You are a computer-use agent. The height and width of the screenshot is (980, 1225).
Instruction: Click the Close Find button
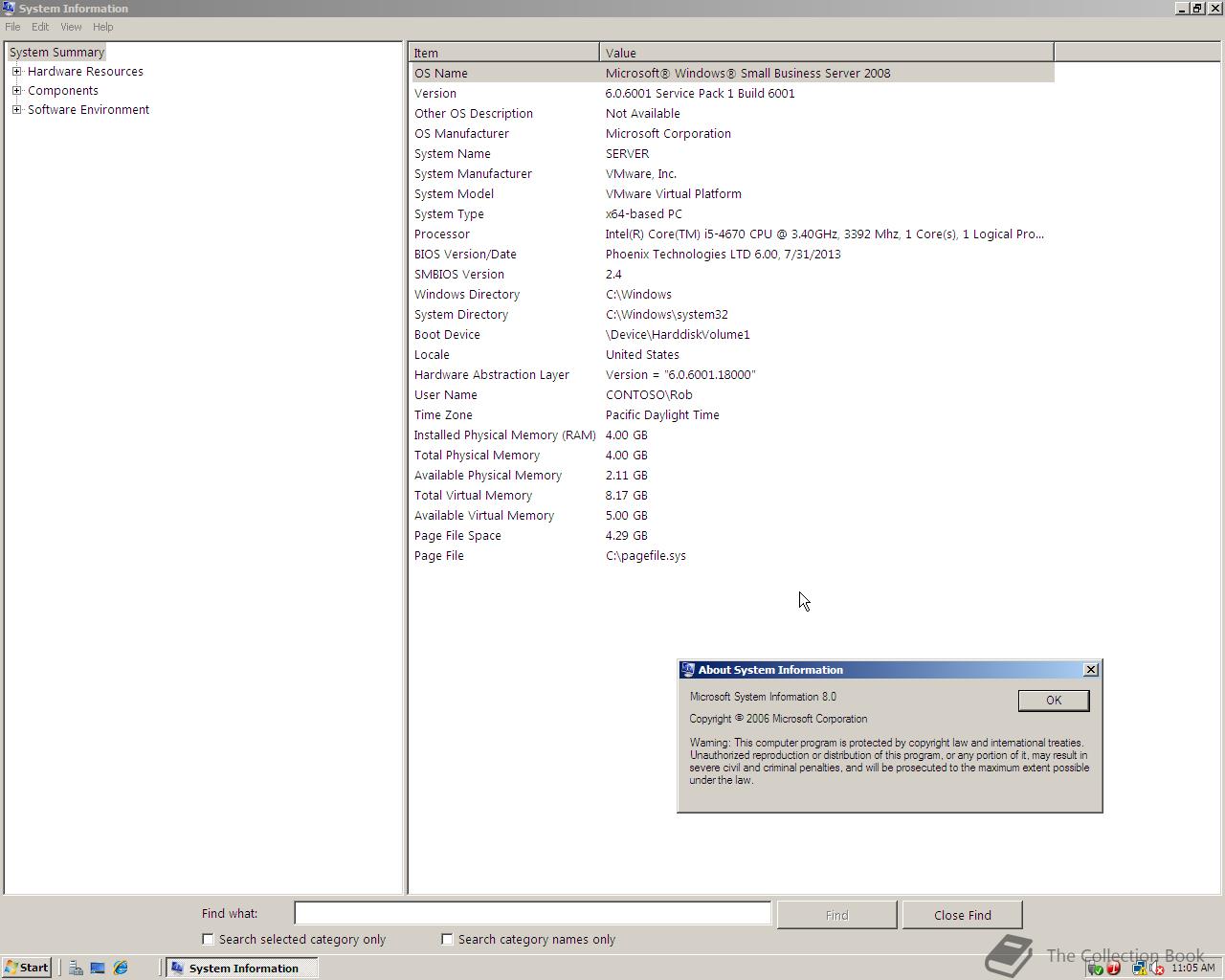coord(962,915)
